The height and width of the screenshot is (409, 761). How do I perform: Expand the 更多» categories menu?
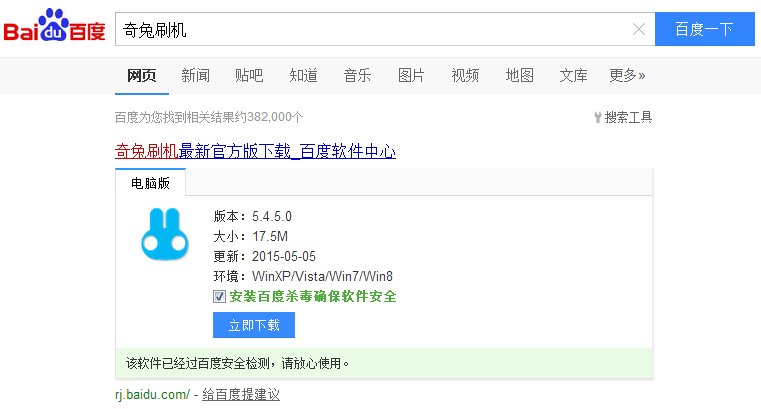[x=627, y=75]
